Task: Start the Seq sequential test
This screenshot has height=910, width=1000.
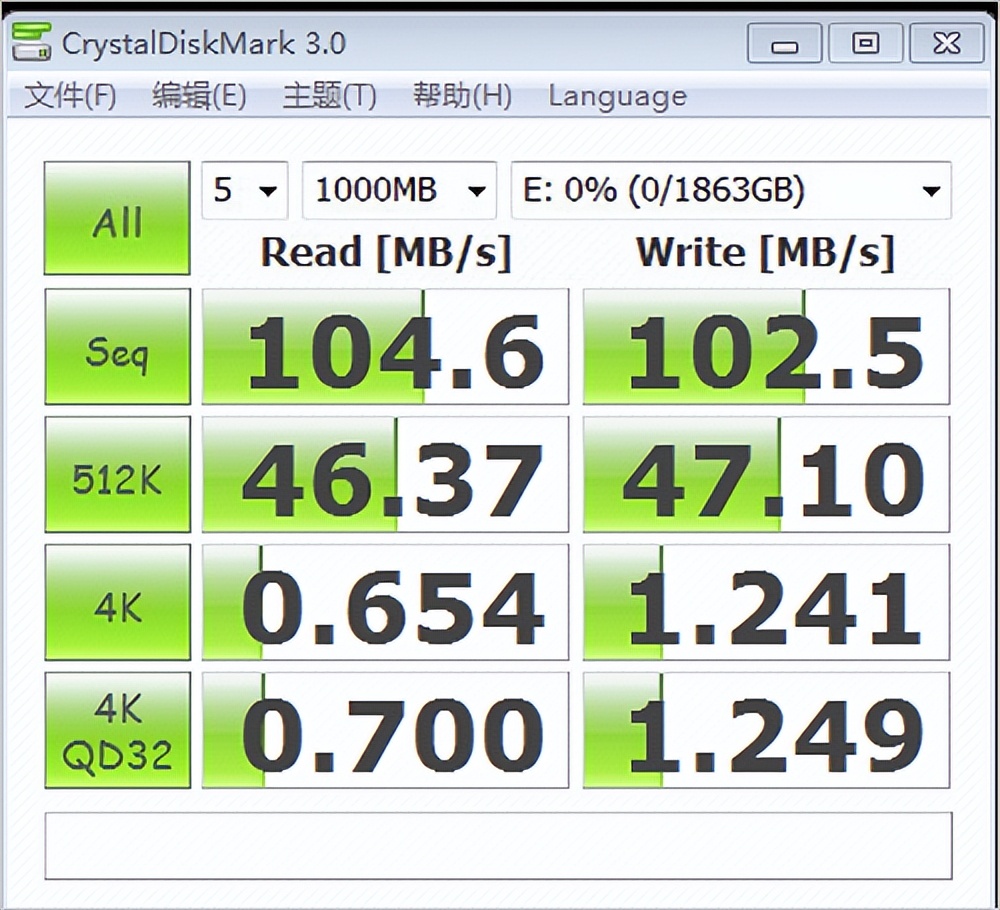Action: (117, 347)
